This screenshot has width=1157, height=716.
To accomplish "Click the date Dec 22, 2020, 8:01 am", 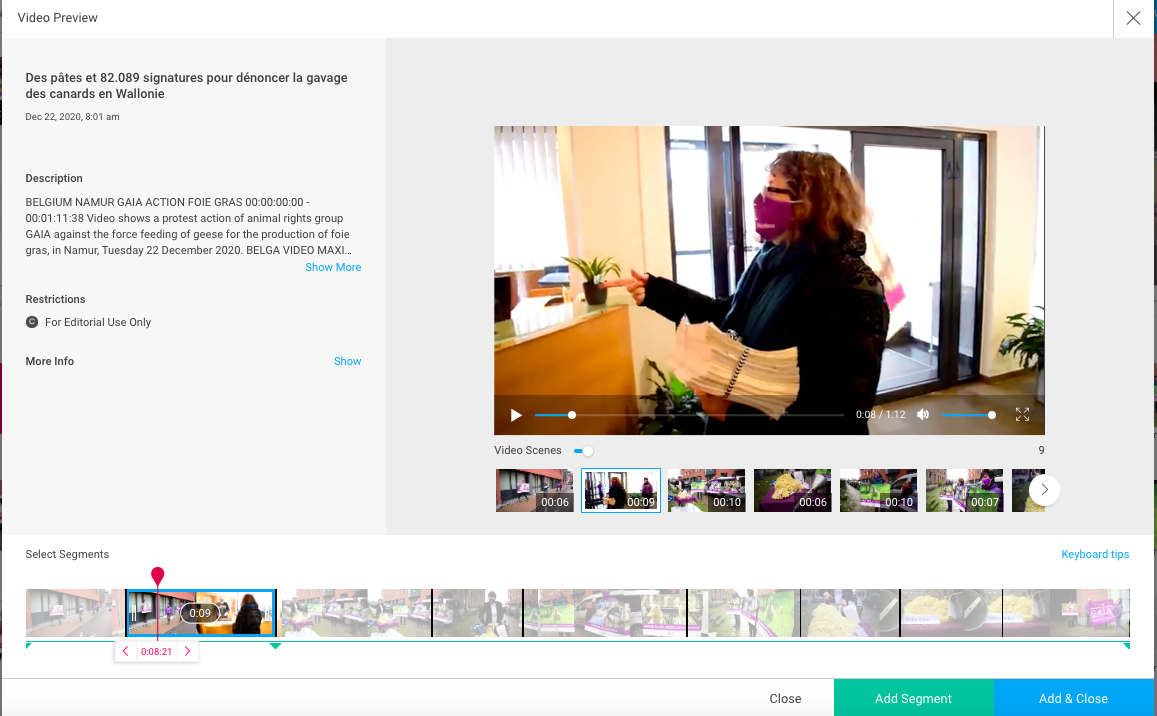I will click(x=72, y=117).
